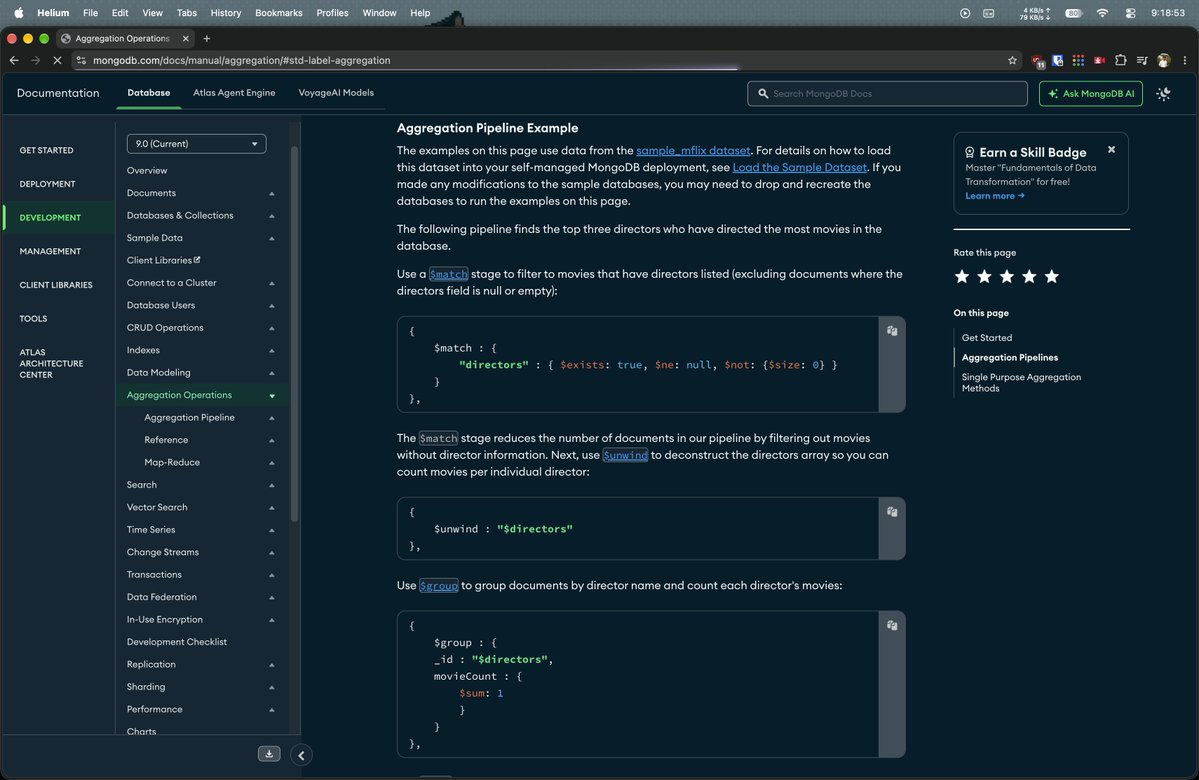Select the MANAGEMENT sidebar category
The image size is (1199, 780).
point(50,251)
